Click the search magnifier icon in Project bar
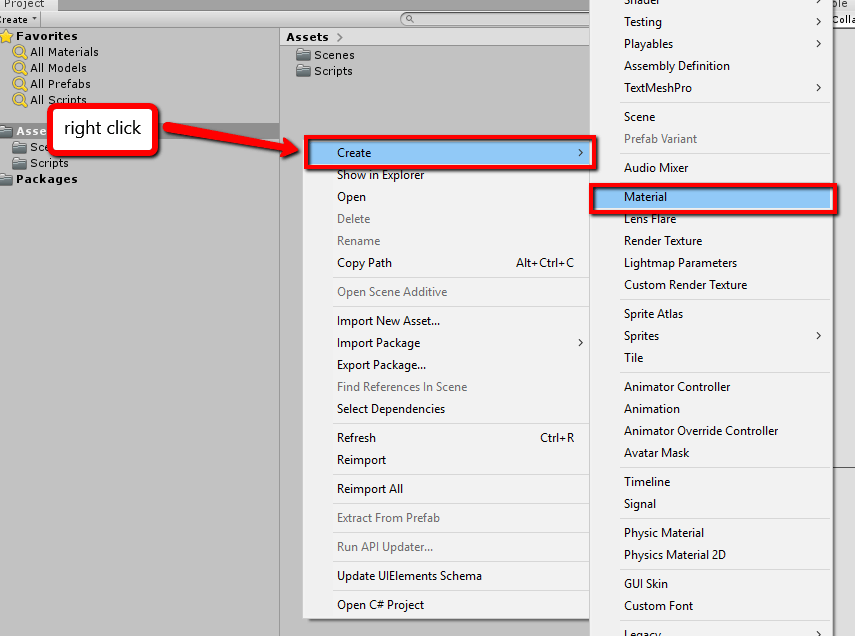 click(410, 19)
